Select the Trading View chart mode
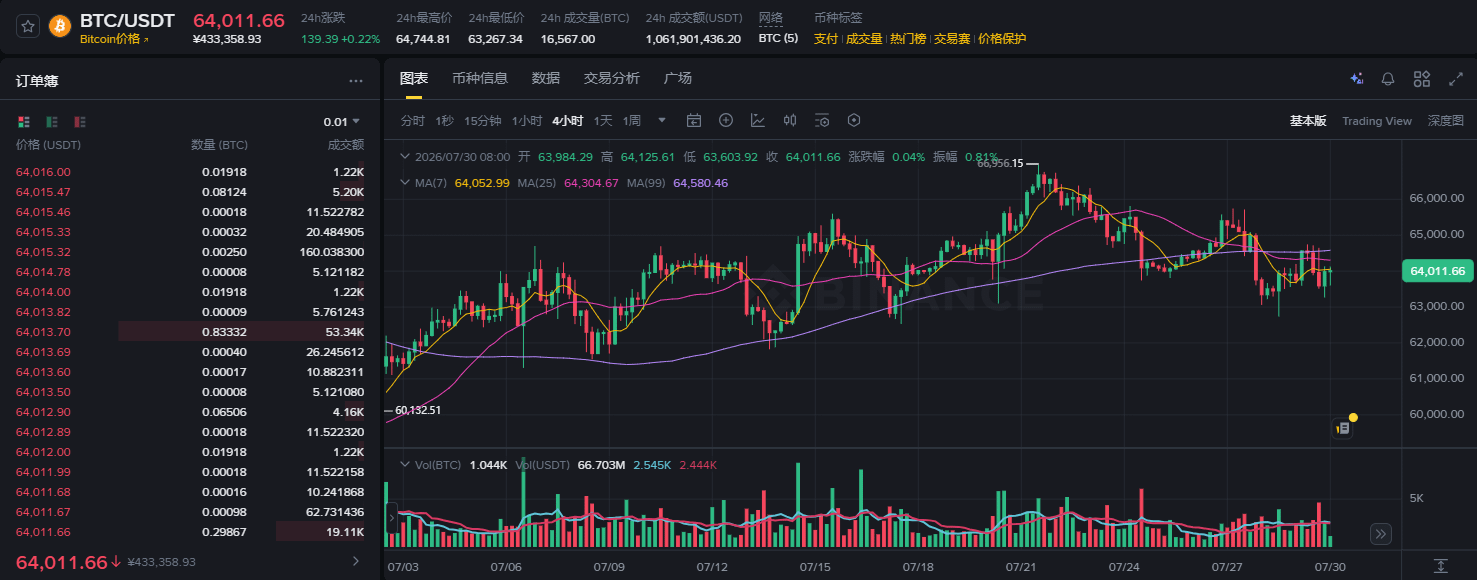This screenshot has width=1477, height=580. pyautogui.click(x=1377, y=121)
